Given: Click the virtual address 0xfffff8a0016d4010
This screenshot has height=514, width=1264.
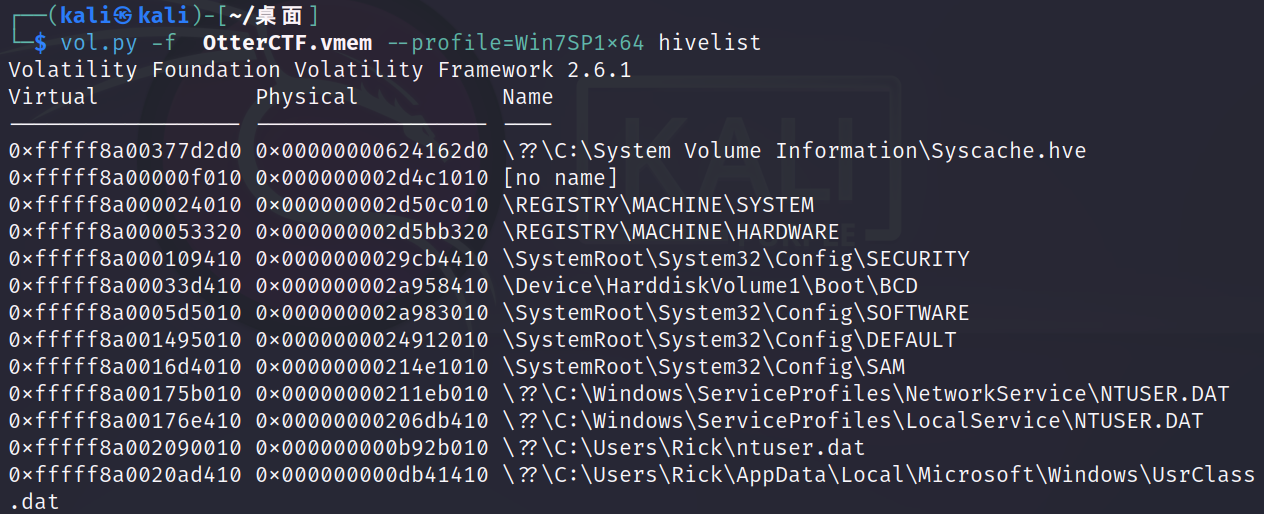Looking at the screenshot, I should pos(125,367).
